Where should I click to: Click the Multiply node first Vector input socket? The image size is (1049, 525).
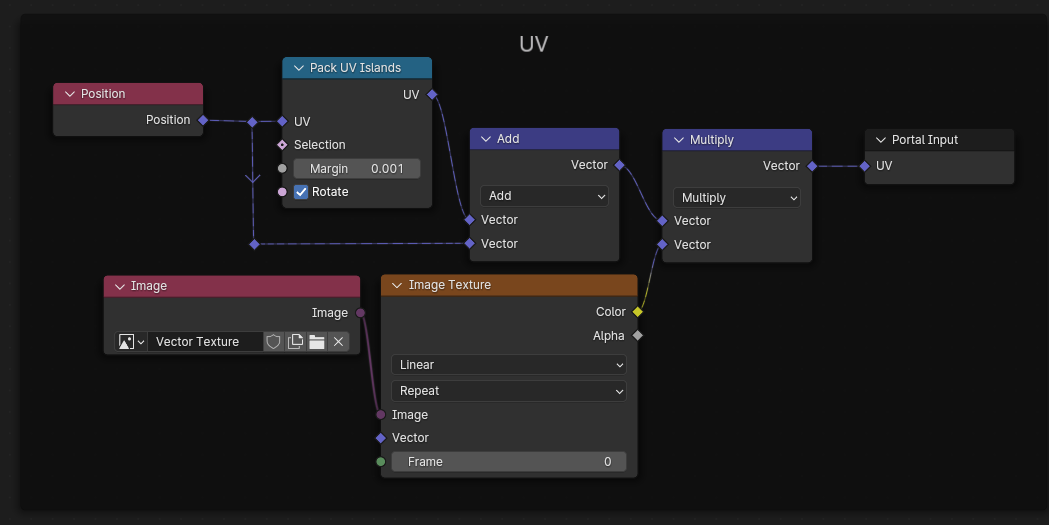(662, 221)
